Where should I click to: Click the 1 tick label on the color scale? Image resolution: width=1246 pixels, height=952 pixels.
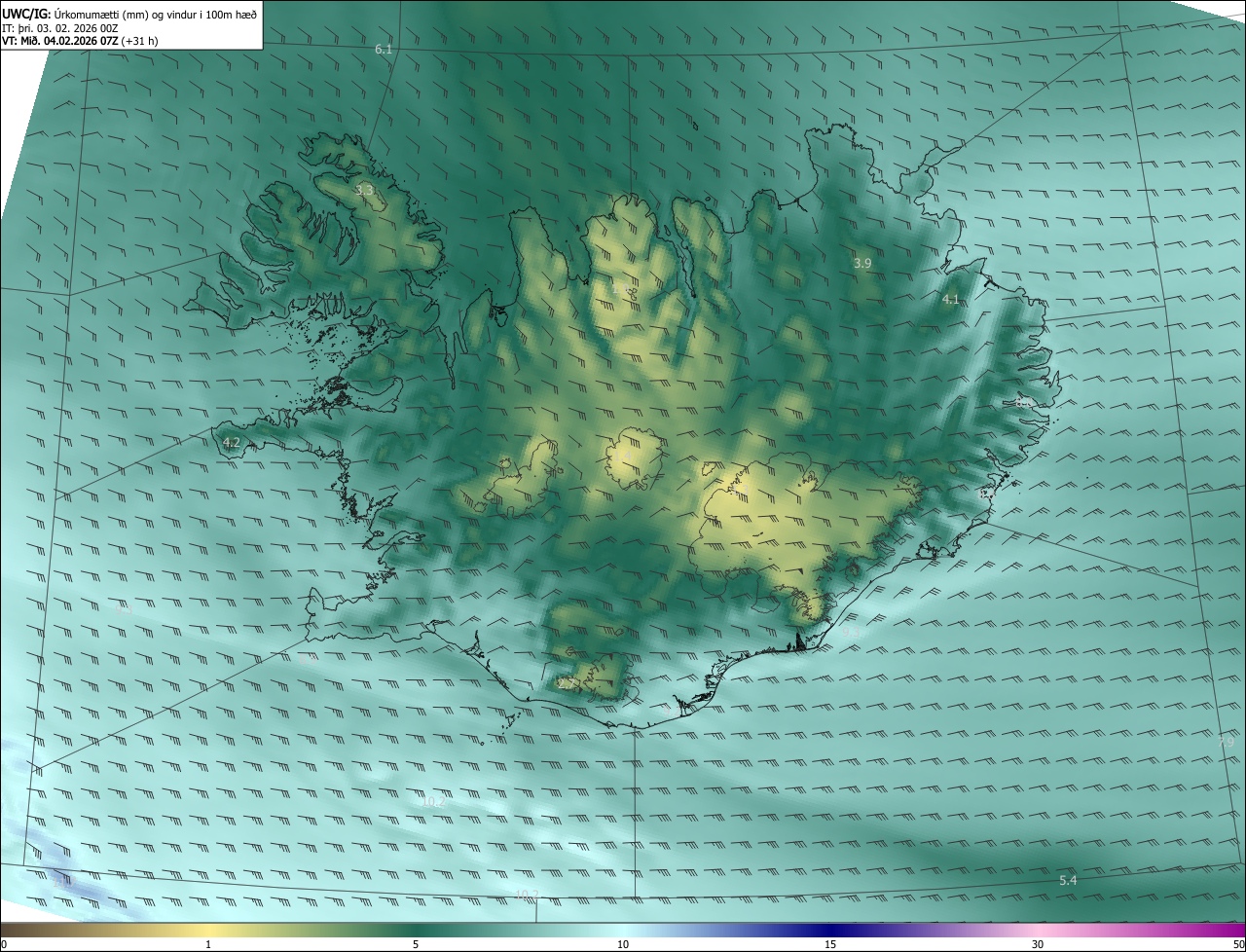coord(208,944)
